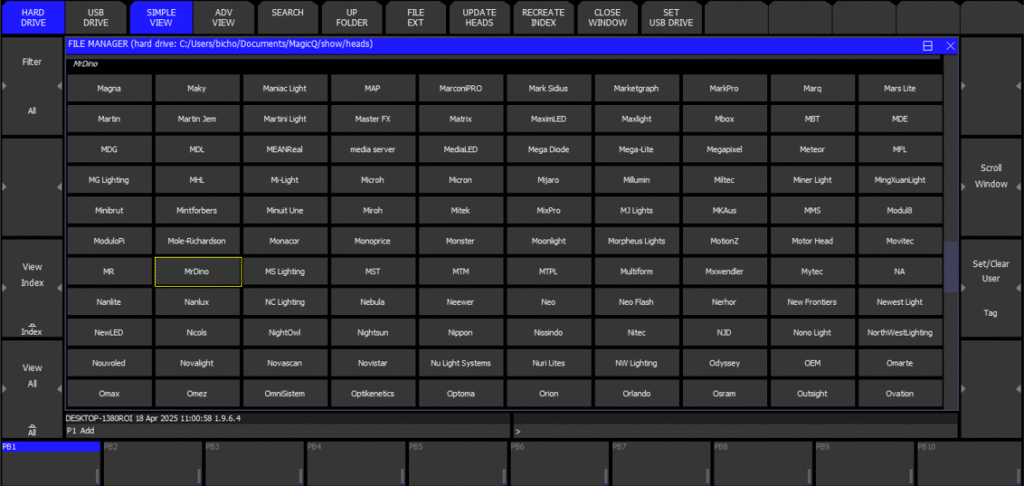Open the MrDino manufacturer folder
Viewport: 1024px width, 486px height.
[x=198, y=271]
